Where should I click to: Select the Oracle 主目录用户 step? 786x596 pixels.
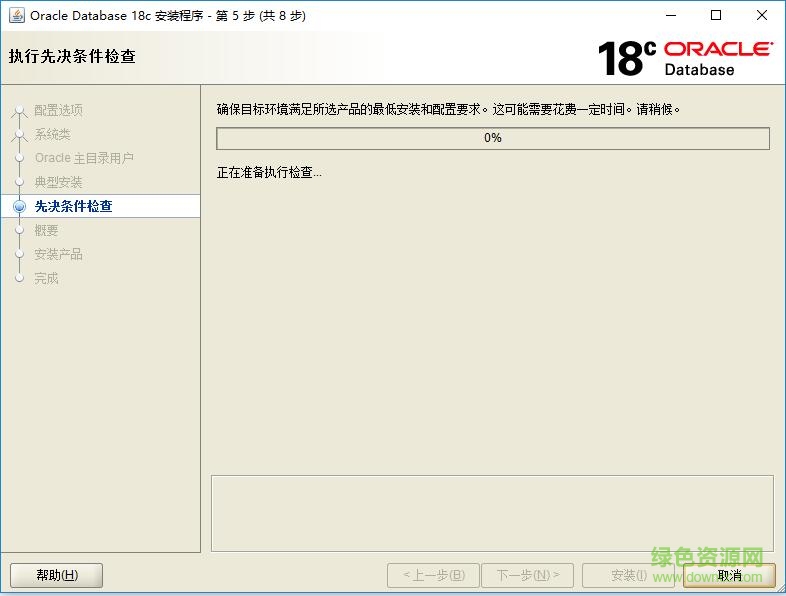84,158
